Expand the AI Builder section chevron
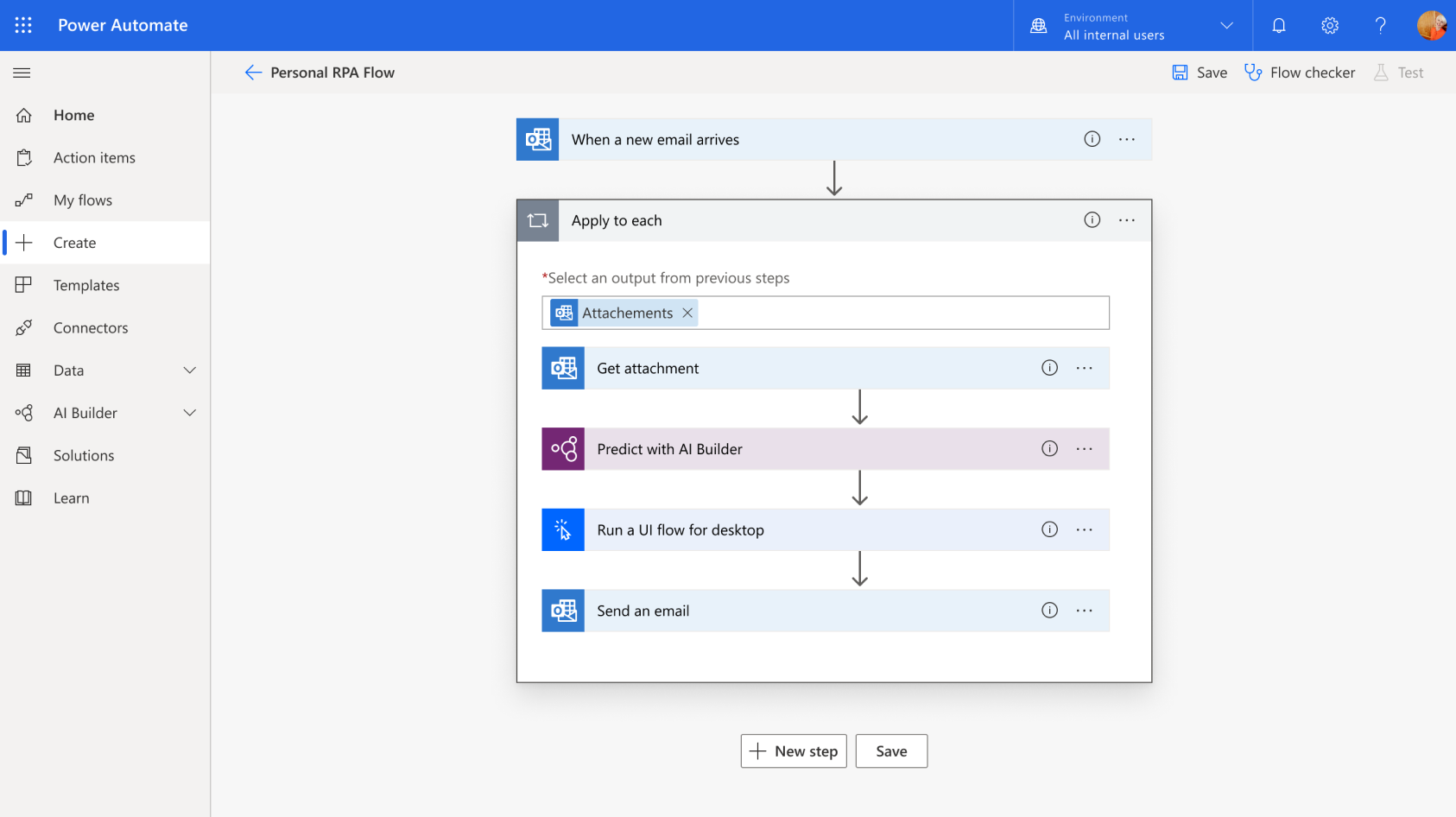Viewport: 1456px width, 817px height. [x=190, y=413]
